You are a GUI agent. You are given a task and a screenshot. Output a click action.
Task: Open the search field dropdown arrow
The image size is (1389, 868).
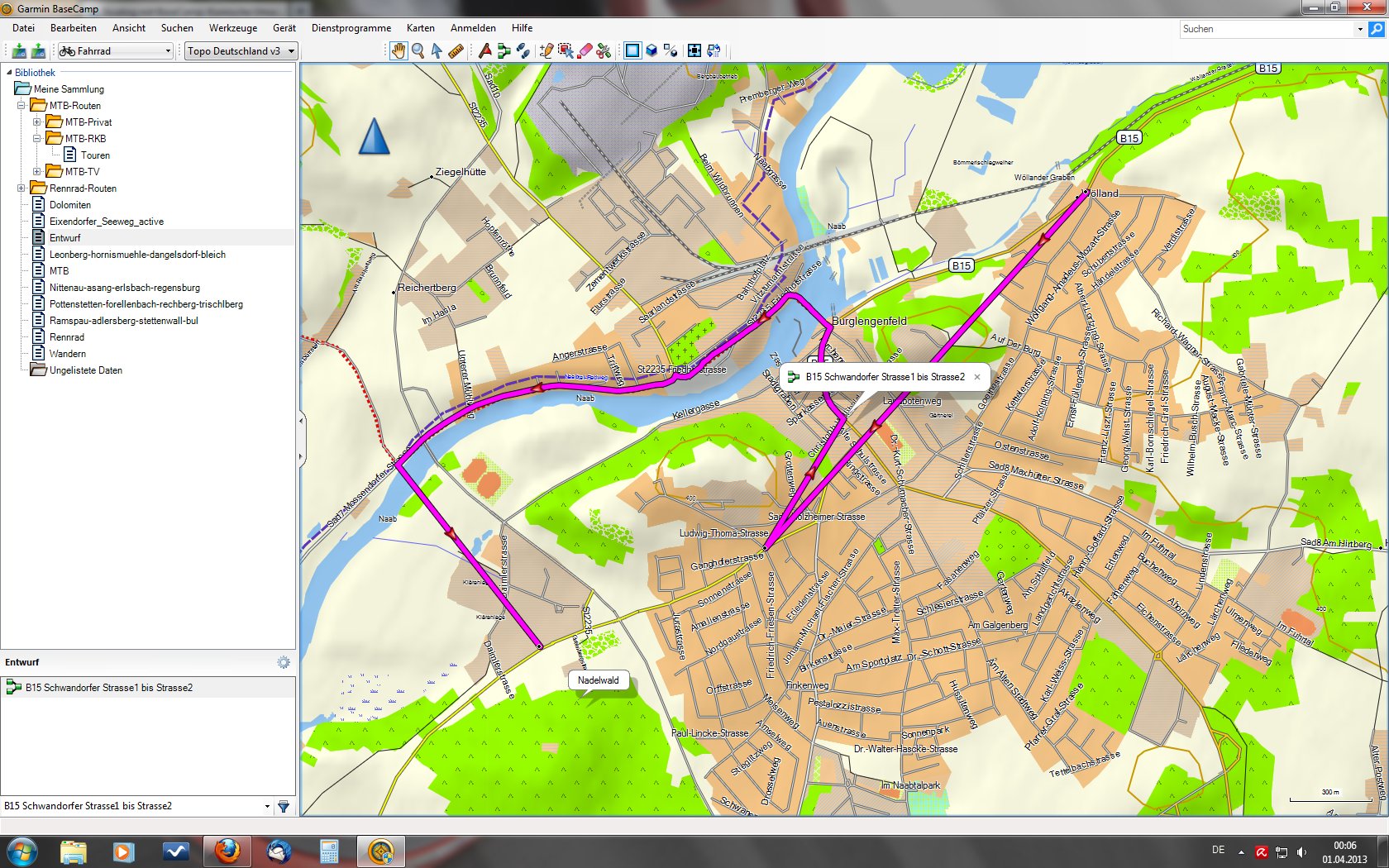1360,29
